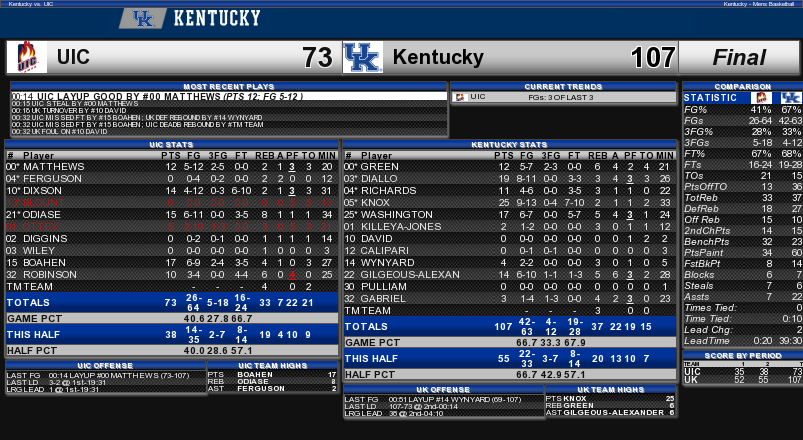The height and width of the screenshot is (440, 803).
Task: Click the red BLOUNT fouled-out row
Action: click(x=172, y=202)
